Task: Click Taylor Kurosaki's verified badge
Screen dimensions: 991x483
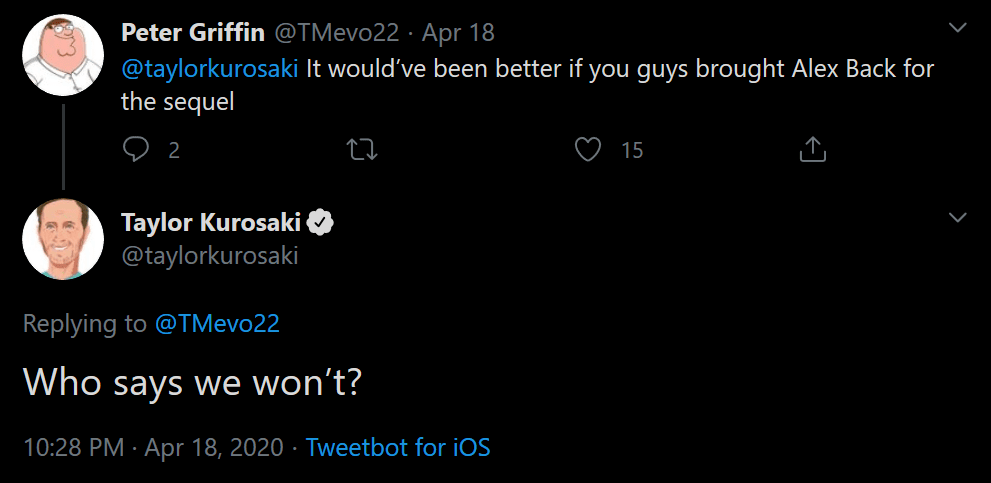Action: click(x=319, y=223)
